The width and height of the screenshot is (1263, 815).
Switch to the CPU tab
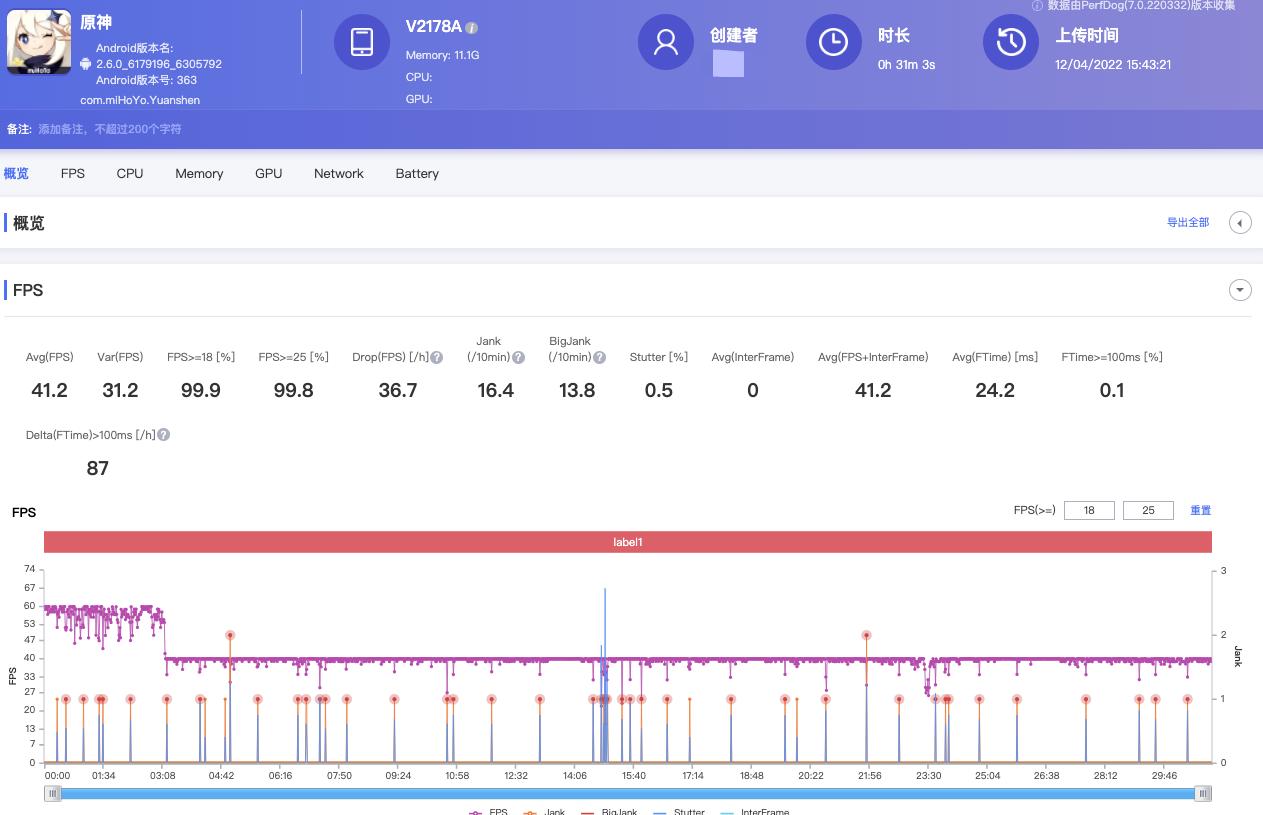click(129, 173)
